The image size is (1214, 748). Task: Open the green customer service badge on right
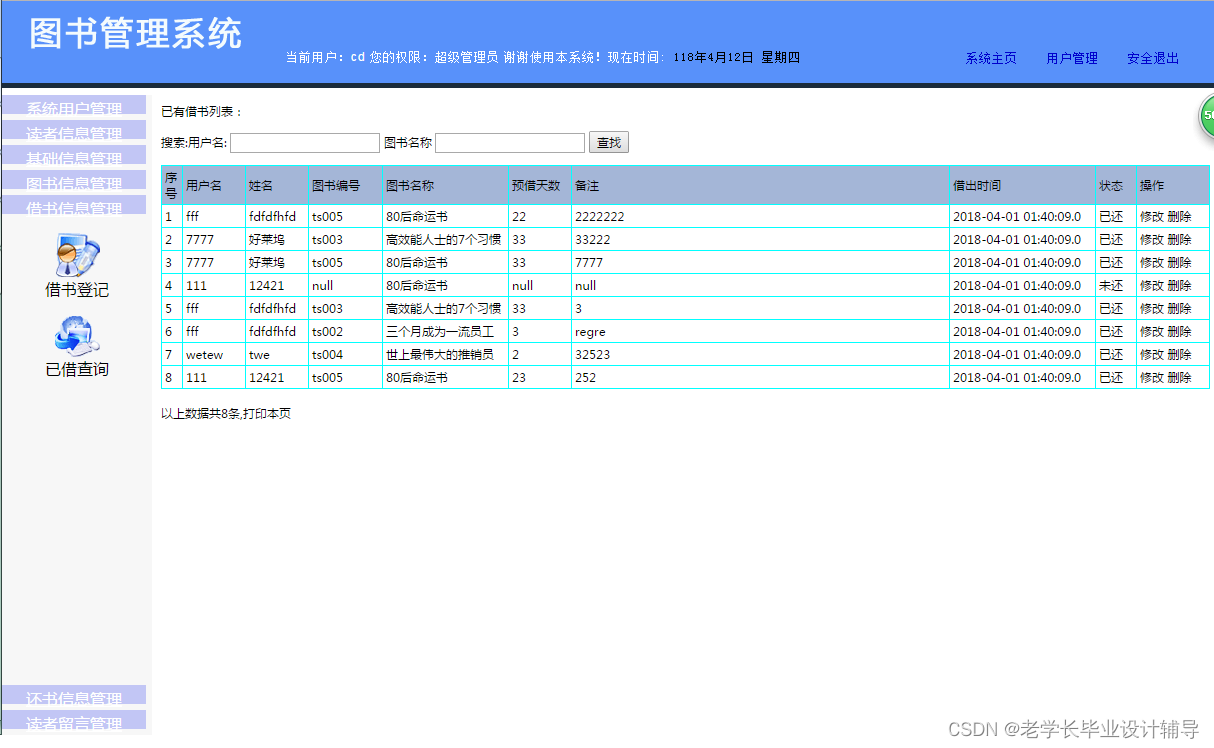[x=1205, y=116]
